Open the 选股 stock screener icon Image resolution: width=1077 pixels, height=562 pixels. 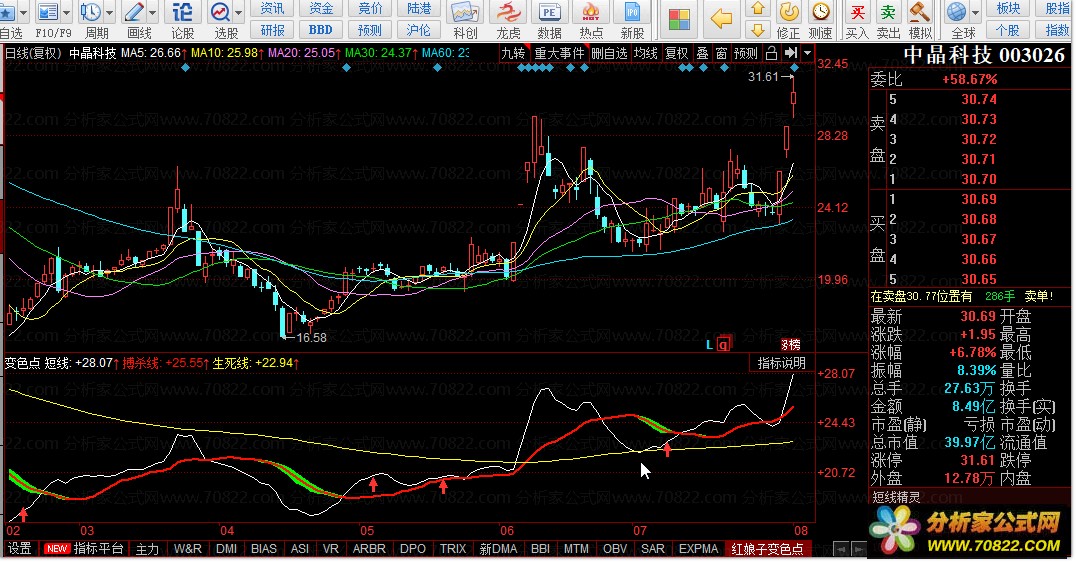pos(220,12)
